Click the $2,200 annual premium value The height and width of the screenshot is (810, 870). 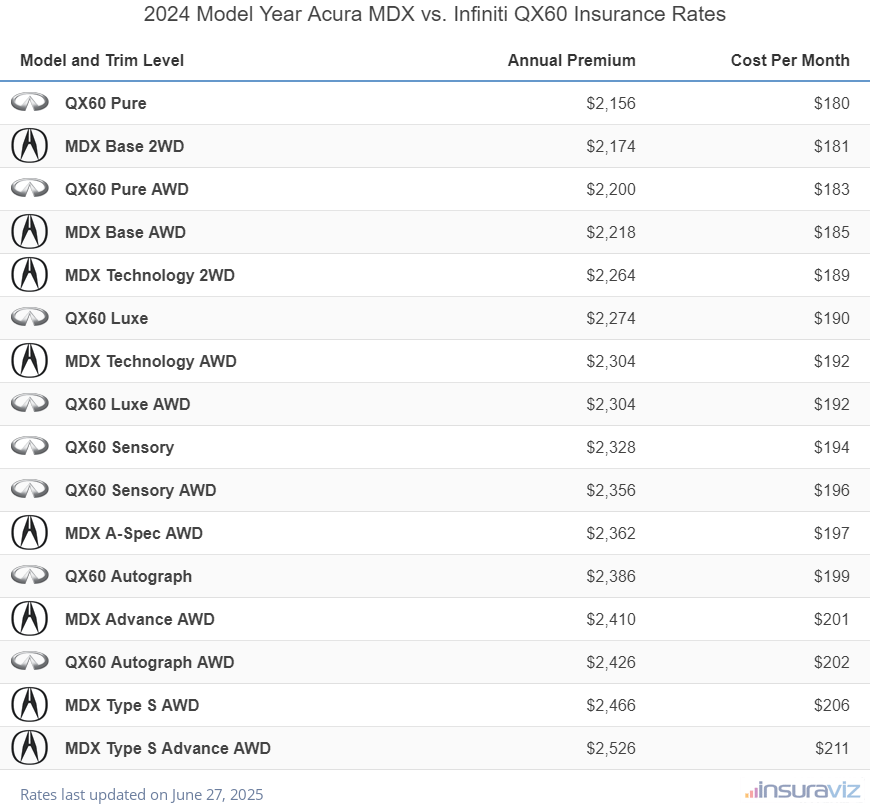tap(611, 189)
